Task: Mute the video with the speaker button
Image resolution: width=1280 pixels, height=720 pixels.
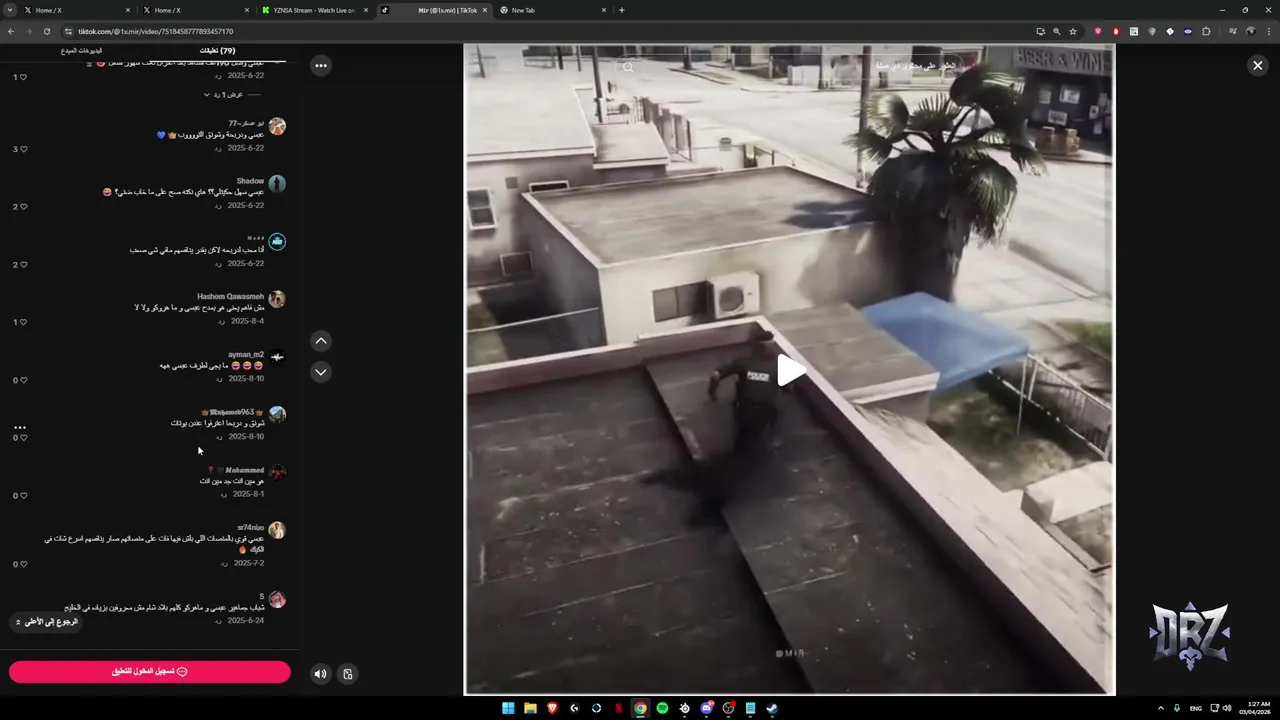Action: (x=320, y=674)
